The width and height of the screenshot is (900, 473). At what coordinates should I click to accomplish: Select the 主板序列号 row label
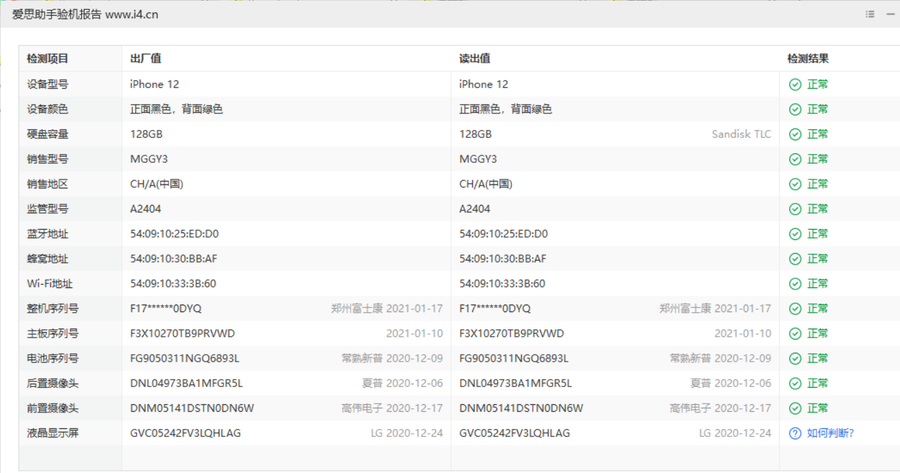coord(53,334)
